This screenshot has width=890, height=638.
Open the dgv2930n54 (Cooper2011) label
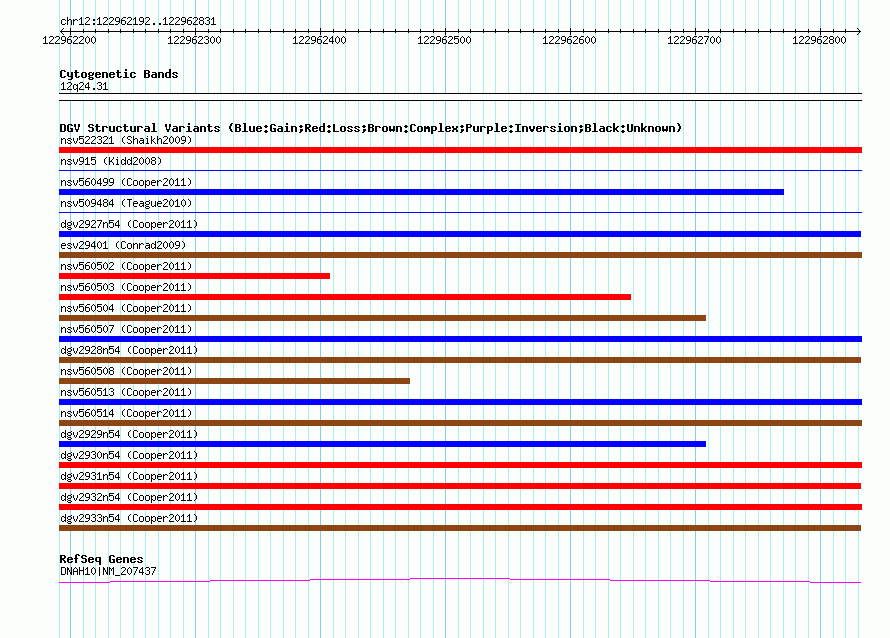coord(129,455)
